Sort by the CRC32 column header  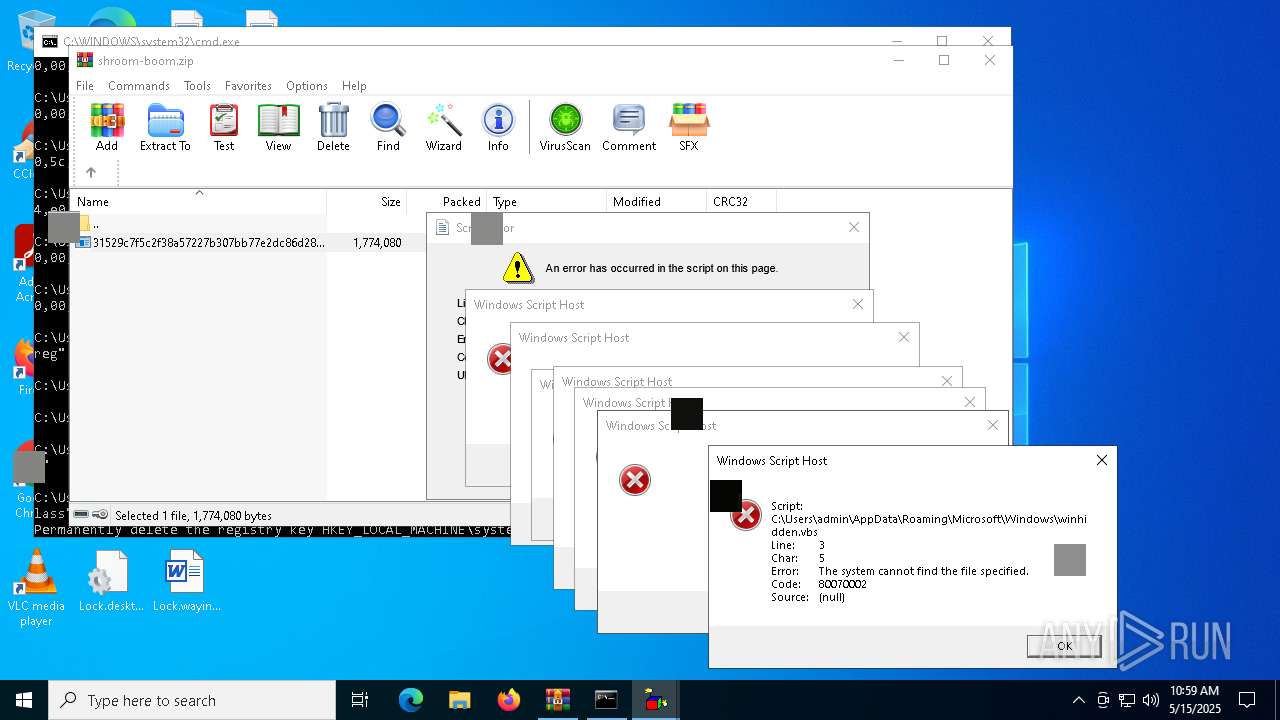(x=741, y=202)
